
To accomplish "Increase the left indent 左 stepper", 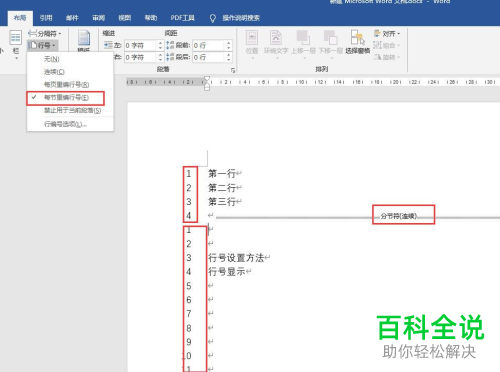I will click(160, 43).
